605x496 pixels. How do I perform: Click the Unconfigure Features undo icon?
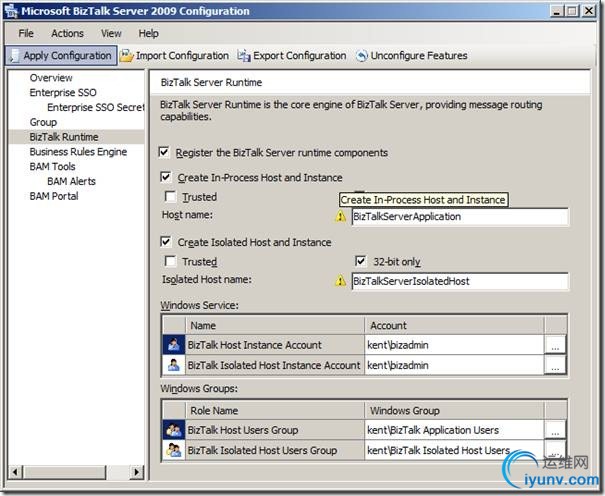pos(362,56)
